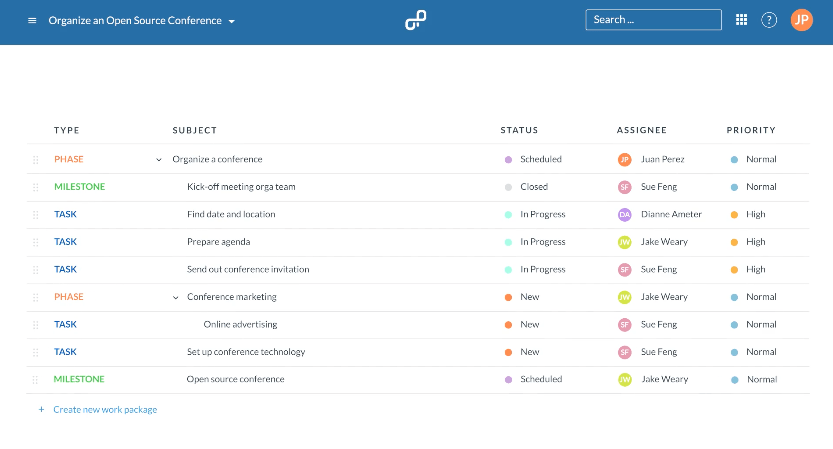The width and height of the screenshot is (833, 449).
Task: Sort by the Status column header
Action: tap(519, 130)
